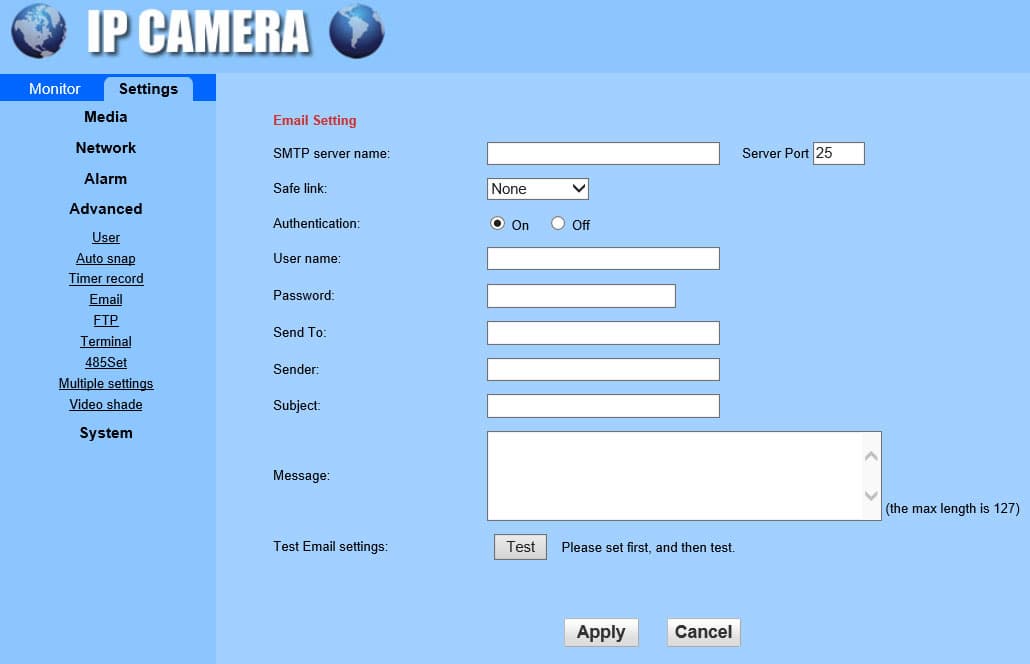Open the Alarm settings section
Image resolution: width=1030 pixels, height=664 pixels.
[x=106, y=179]
